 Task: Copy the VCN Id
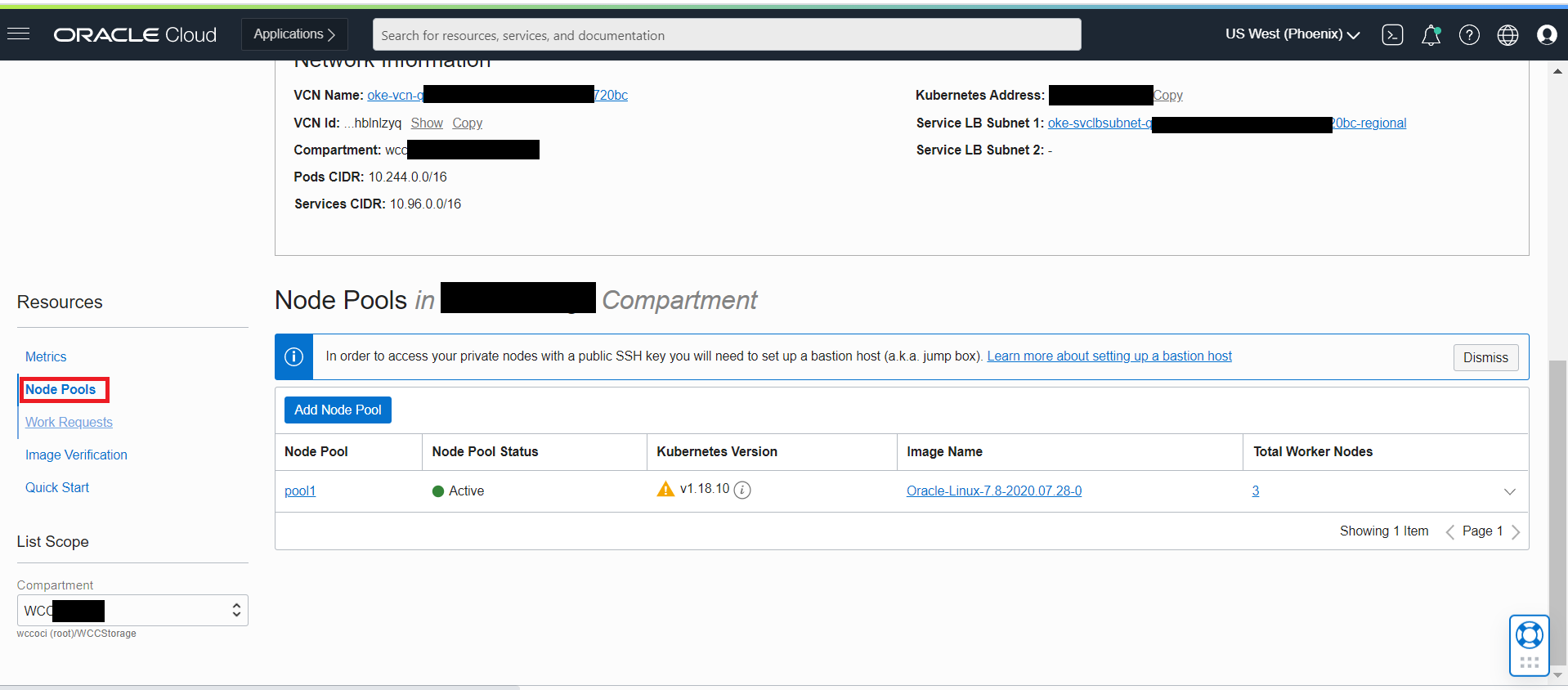point(468,123)
